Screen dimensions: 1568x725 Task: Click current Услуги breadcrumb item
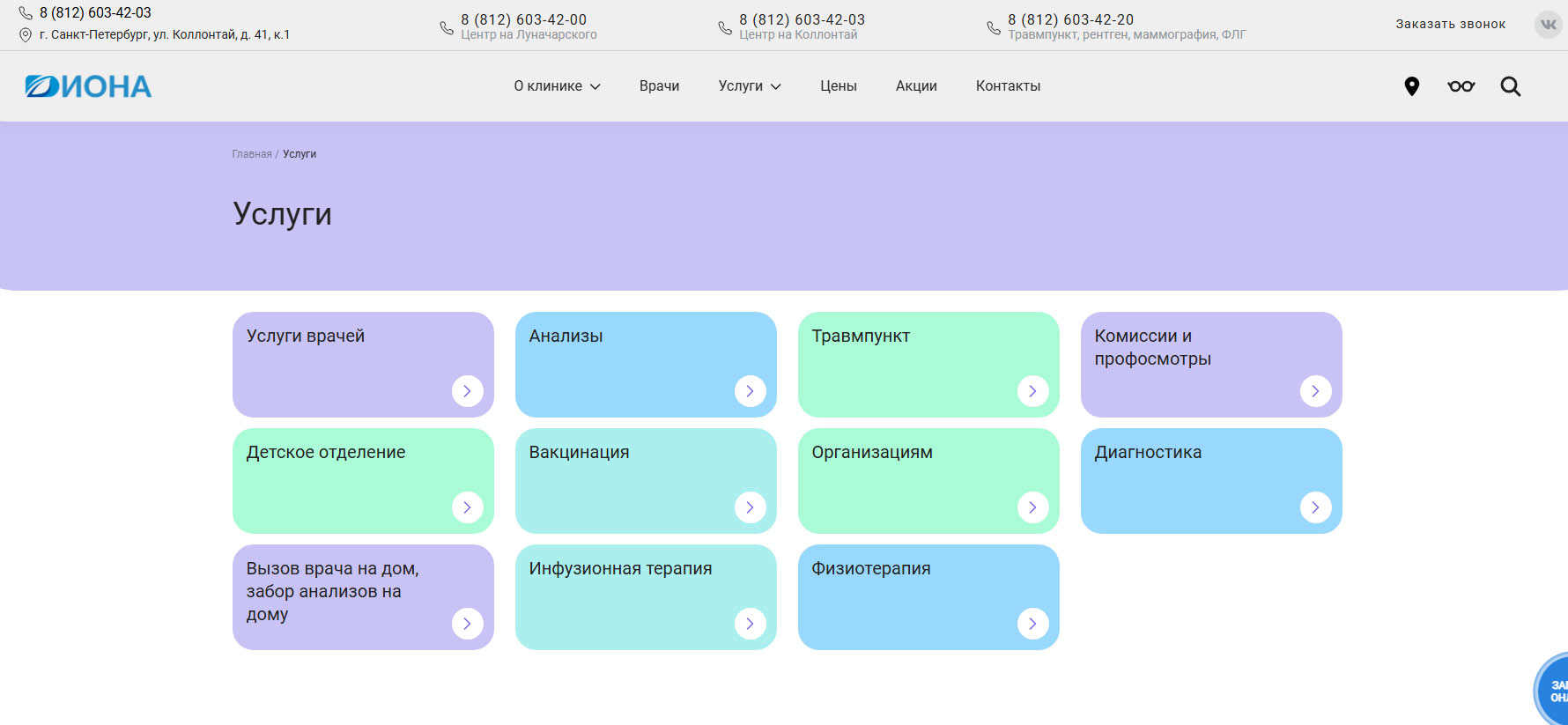click(300, 154)
